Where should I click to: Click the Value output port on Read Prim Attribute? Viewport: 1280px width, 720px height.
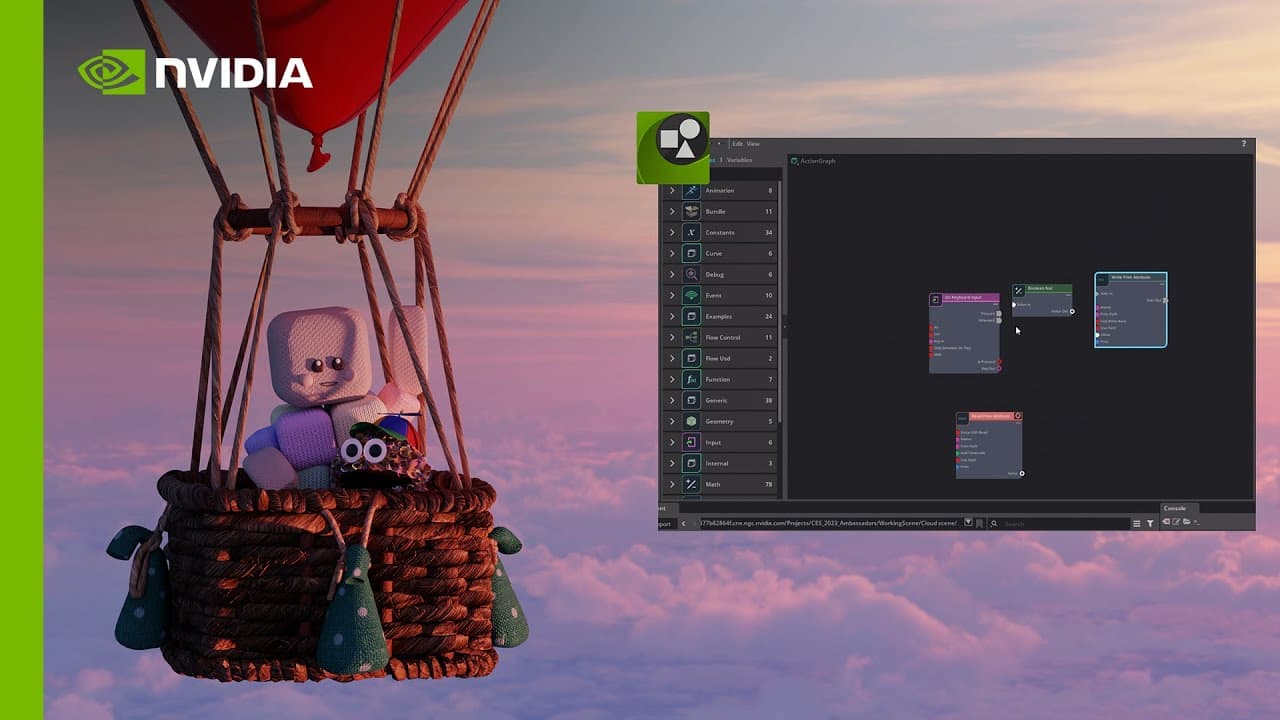[1022, 473]
